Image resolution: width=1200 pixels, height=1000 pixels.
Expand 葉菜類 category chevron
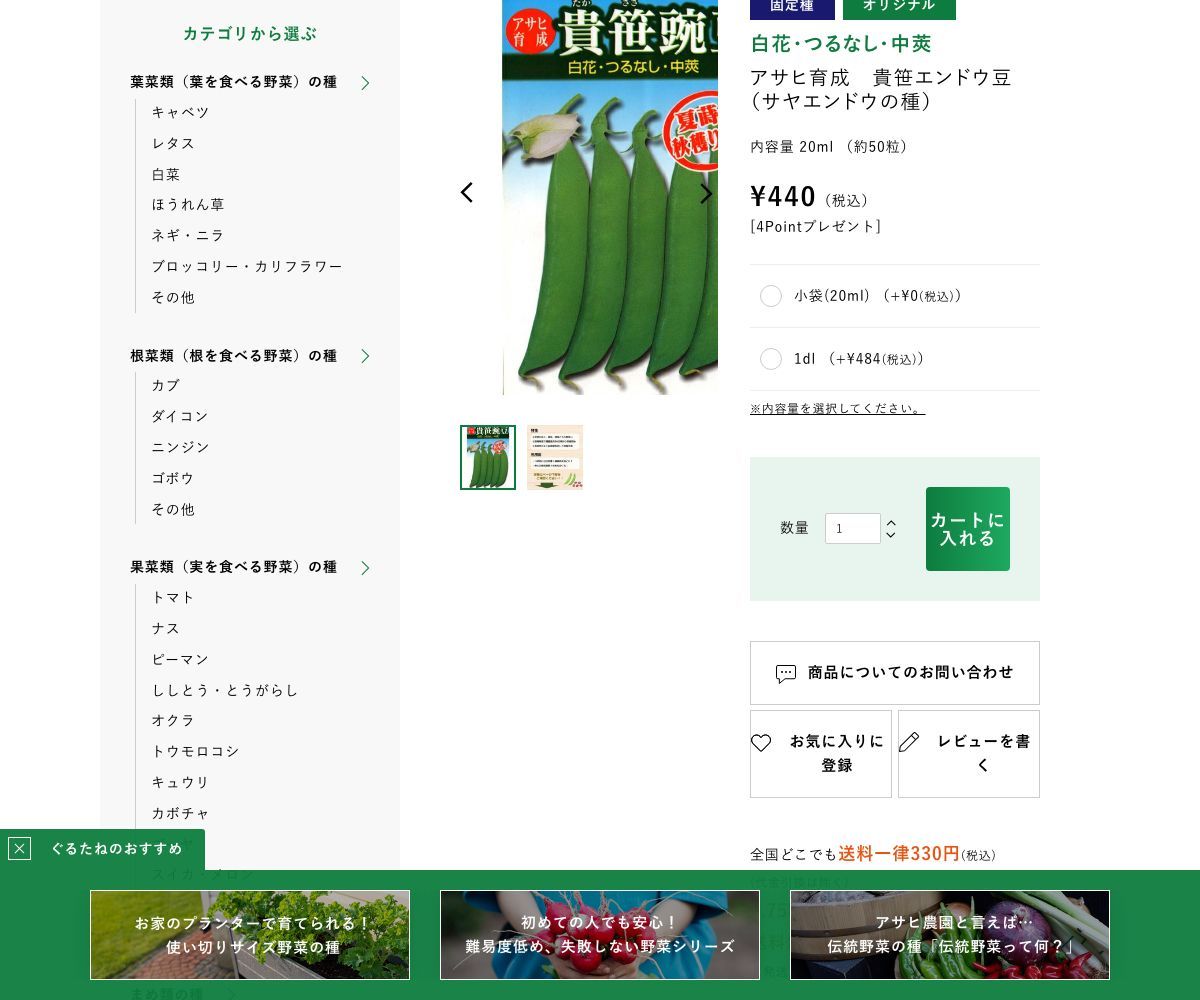pyautogui.click(x=365, y=83)
